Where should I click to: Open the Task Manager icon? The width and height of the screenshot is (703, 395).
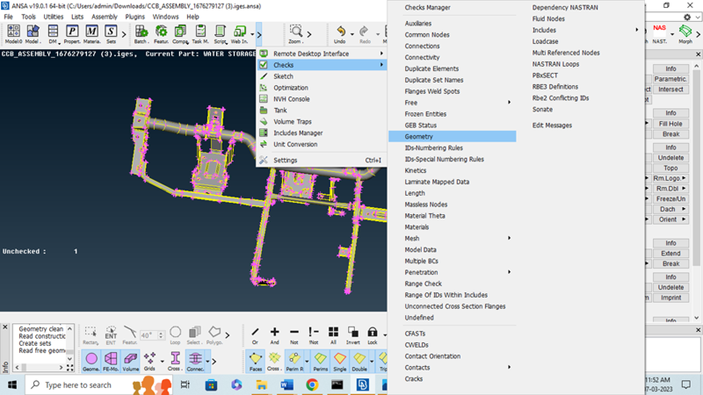coord(200,34)
